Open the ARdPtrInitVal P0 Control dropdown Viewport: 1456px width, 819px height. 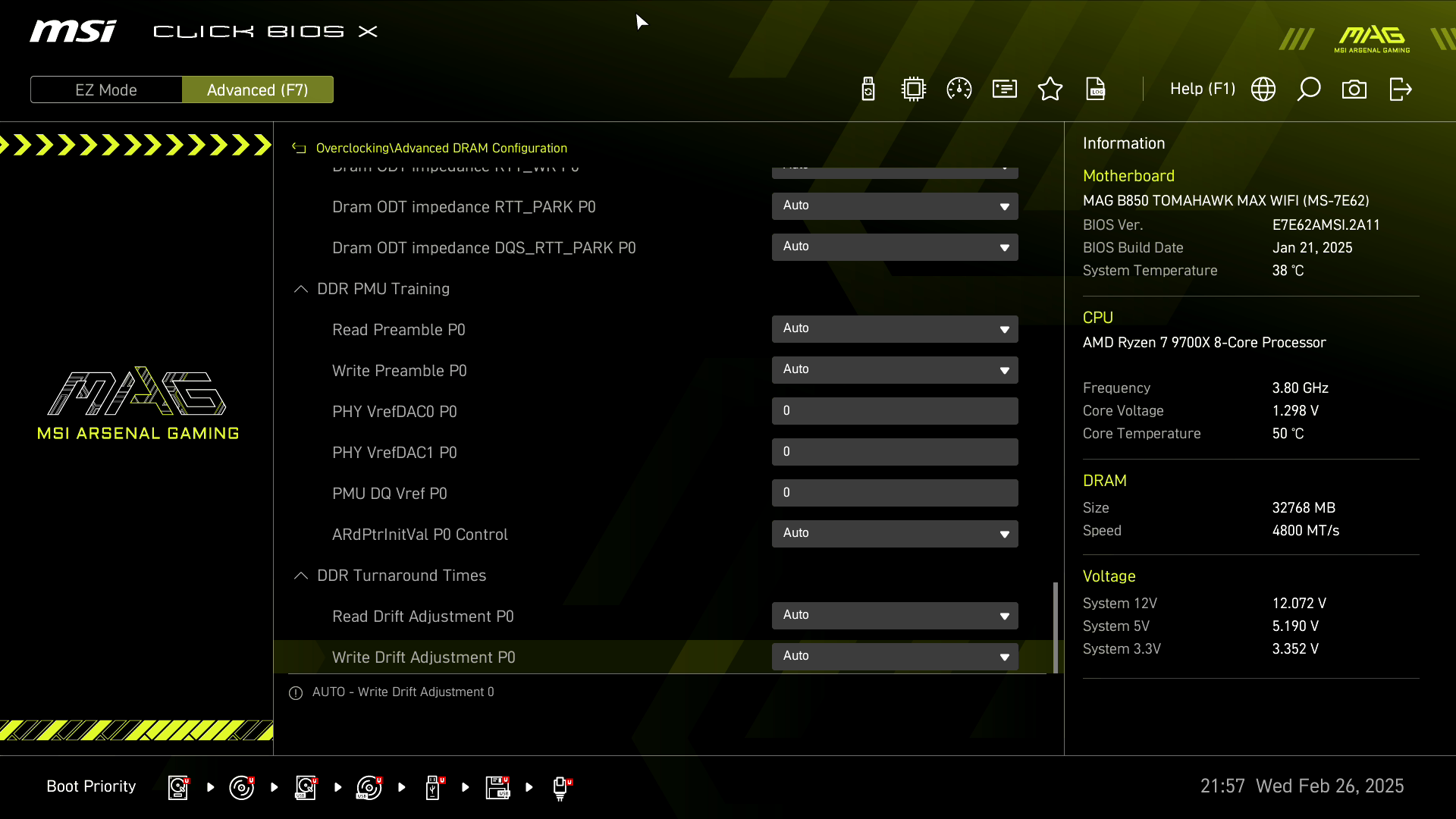(x=895, y=534)
